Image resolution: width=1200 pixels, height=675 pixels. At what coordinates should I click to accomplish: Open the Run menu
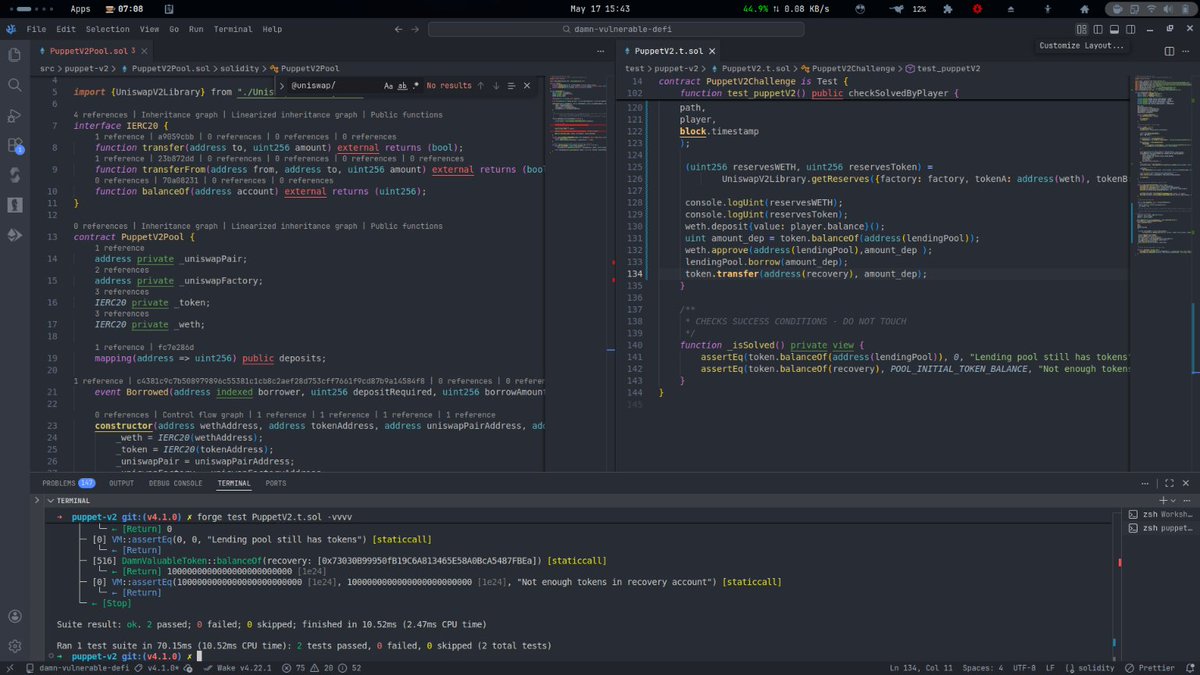pyautogui.click(x=196, y=30)
